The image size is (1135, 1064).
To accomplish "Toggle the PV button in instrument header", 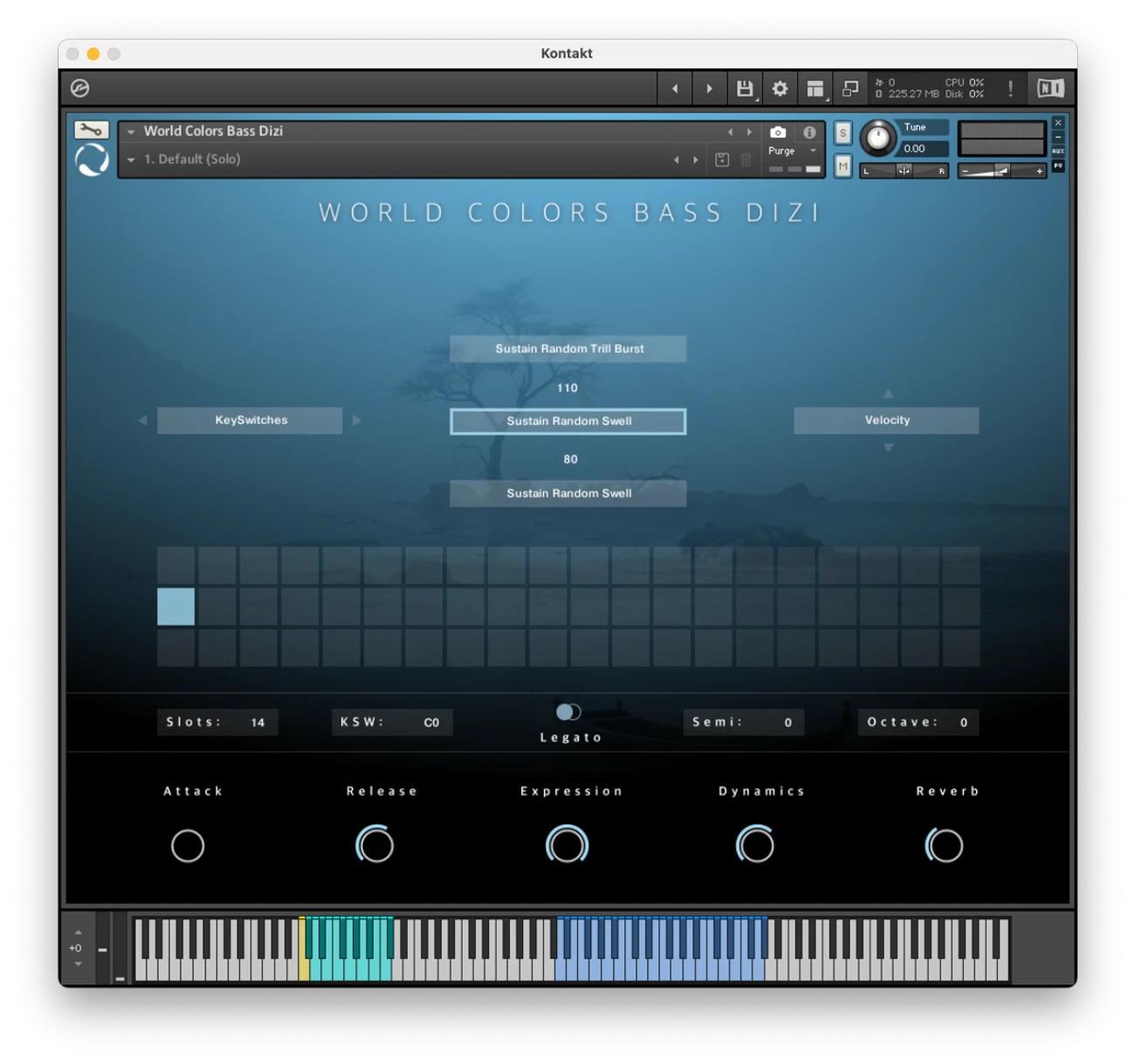I will pos(1058,165).
